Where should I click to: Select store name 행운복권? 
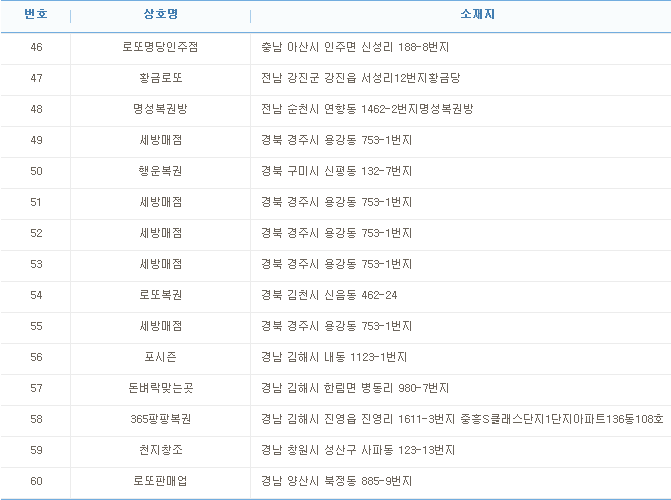click(160, 171)
